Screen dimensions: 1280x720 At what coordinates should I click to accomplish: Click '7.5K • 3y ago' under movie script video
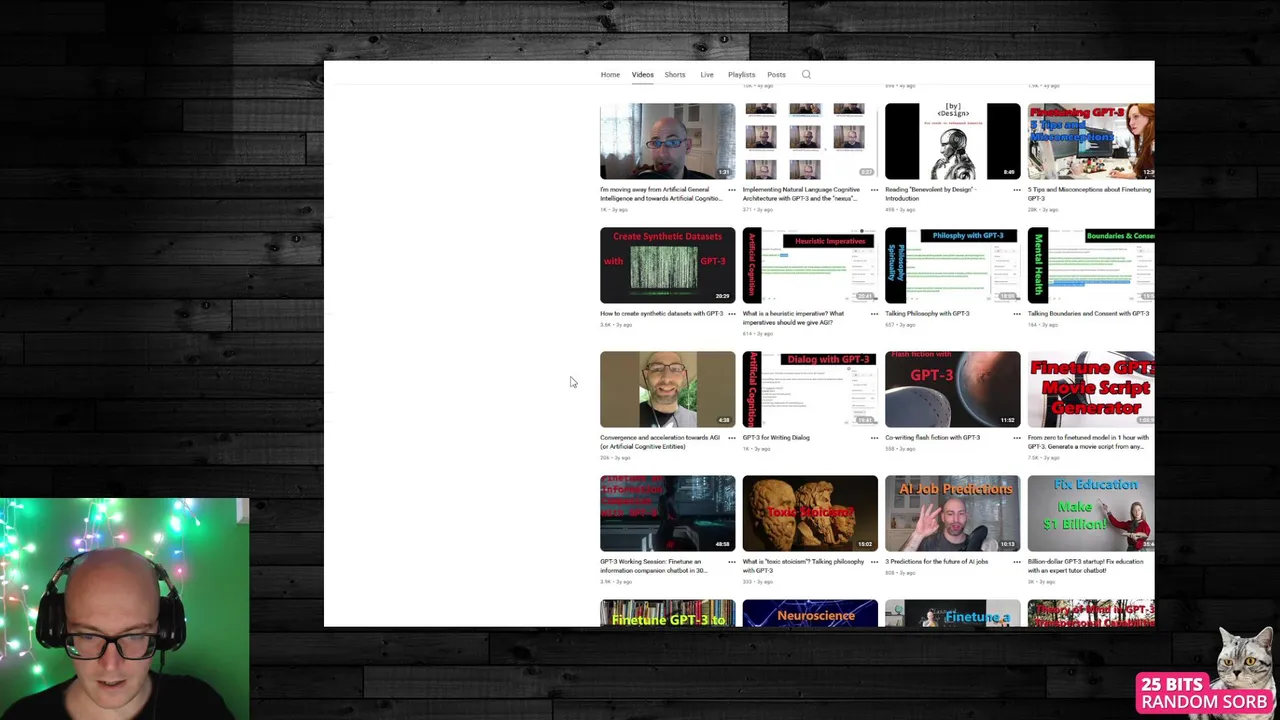click(x=1043, y=457)
